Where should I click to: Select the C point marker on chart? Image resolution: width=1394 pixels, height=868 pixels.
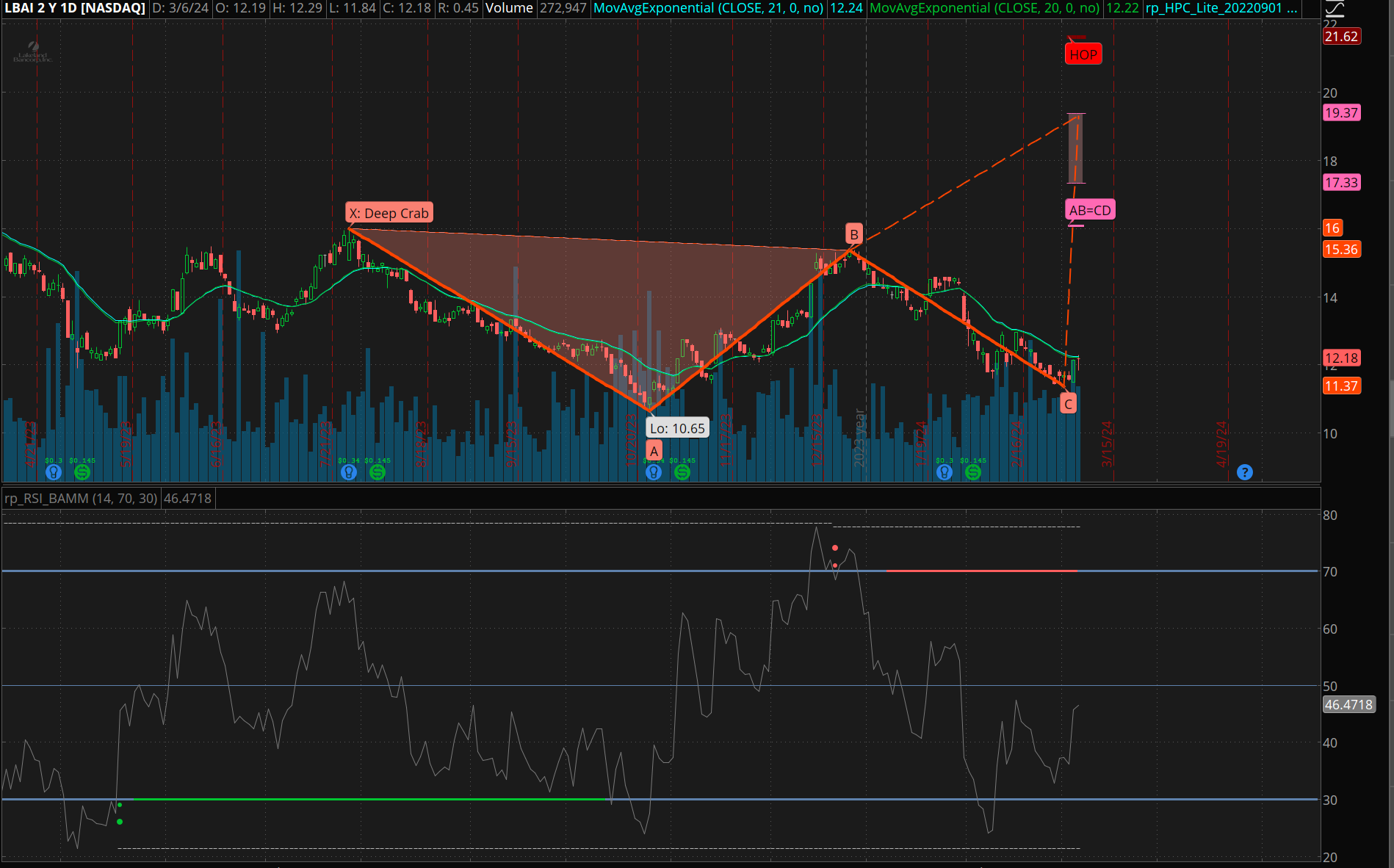1069,404
